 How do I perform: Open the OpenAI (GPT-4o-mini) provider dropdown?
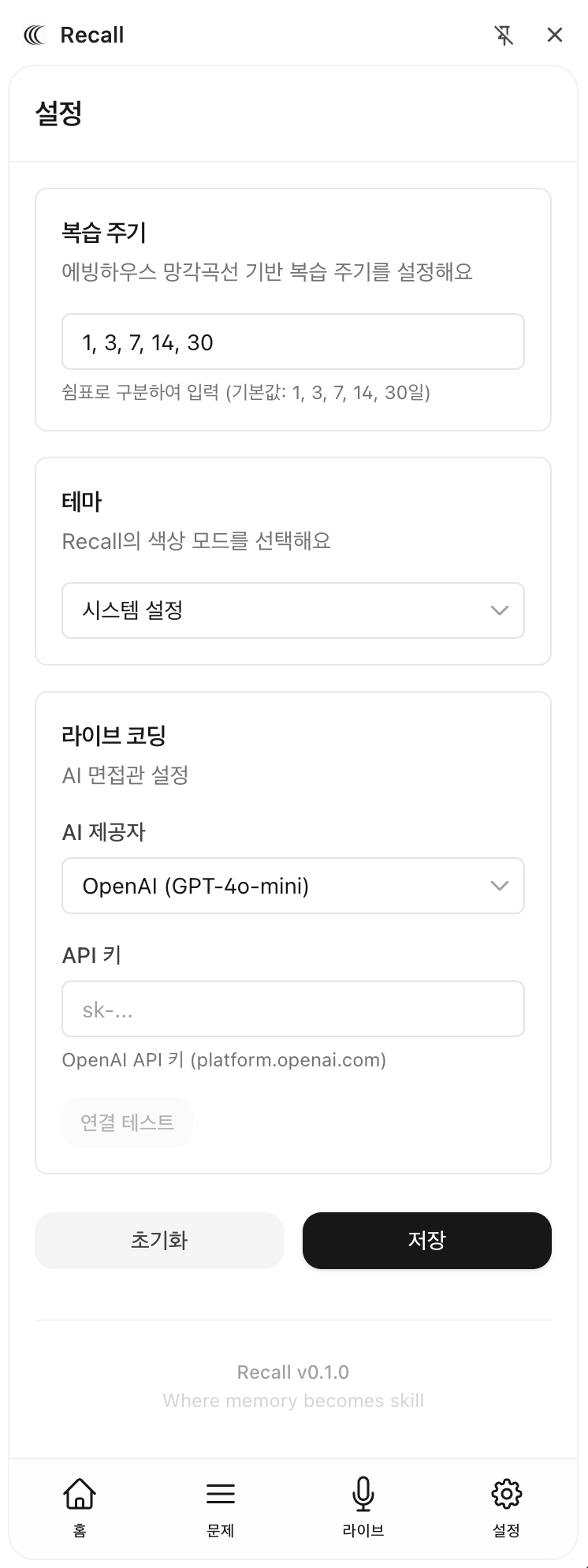click(x=276, y=886)
